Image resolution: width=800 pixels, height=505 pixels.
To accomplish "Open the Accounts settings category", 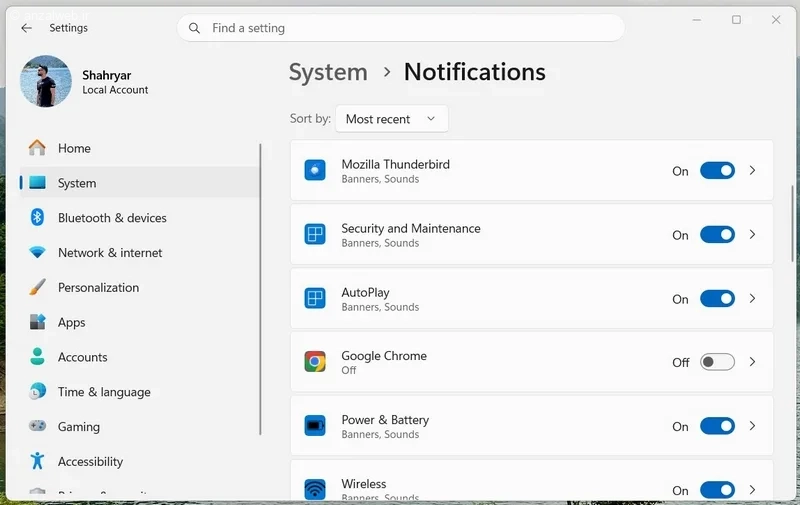I will pyautogui.click(x=139, y=357).
